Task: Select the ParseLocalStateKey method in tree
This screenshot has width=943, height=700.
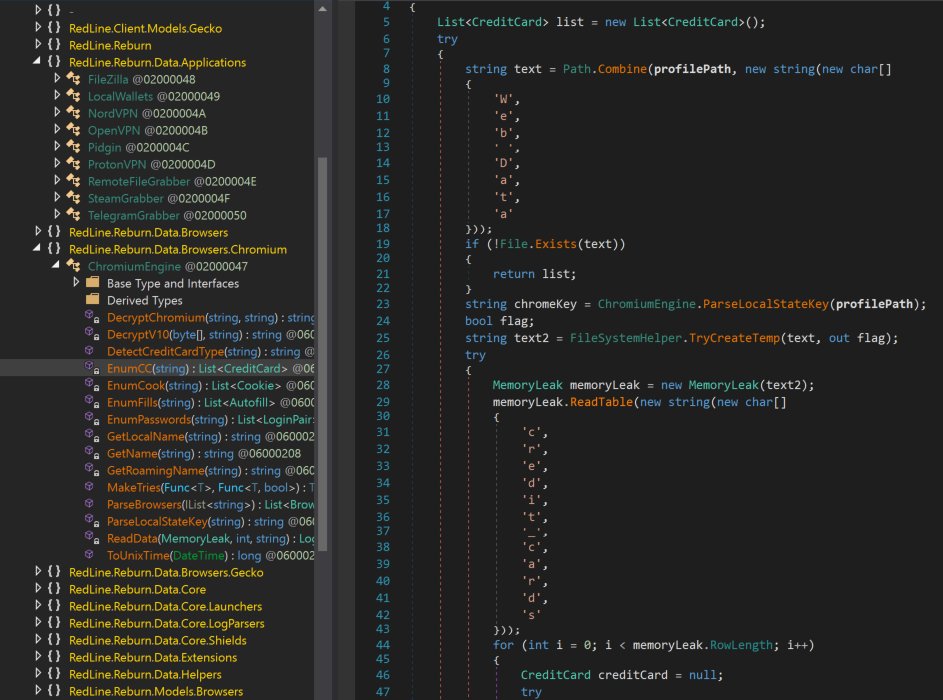Action: point(210,521)
